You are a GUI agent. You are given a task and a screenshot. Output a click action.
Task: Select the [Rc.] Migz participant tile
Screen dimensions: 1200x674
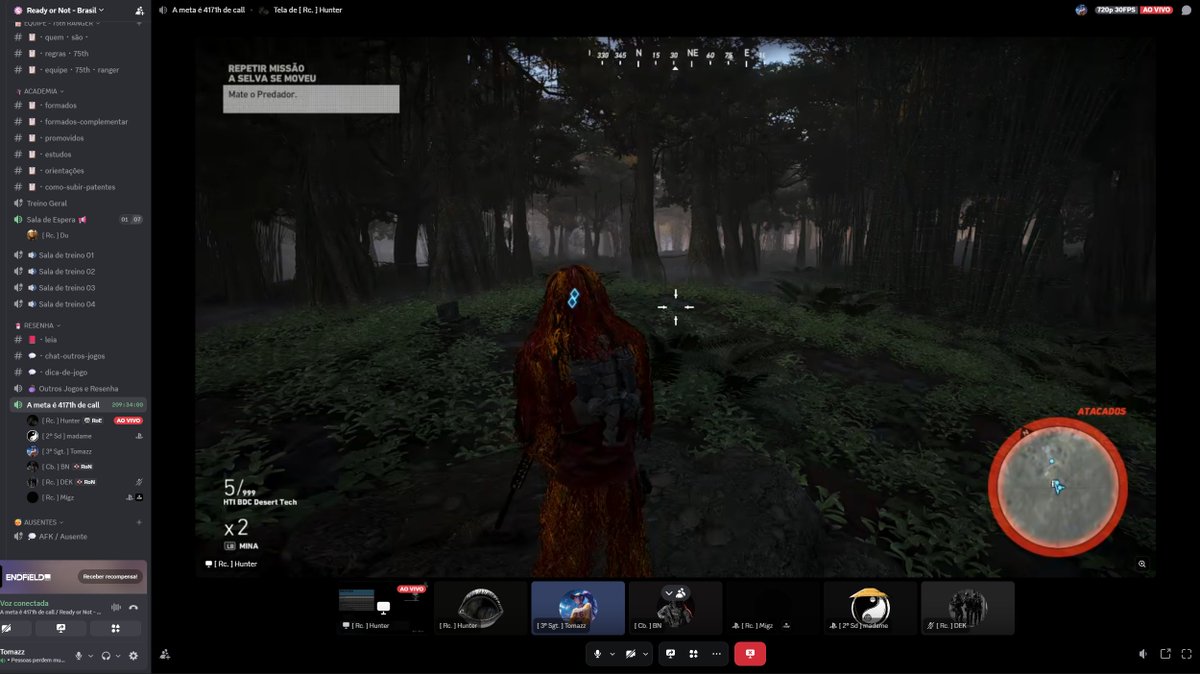pos(773,607)
